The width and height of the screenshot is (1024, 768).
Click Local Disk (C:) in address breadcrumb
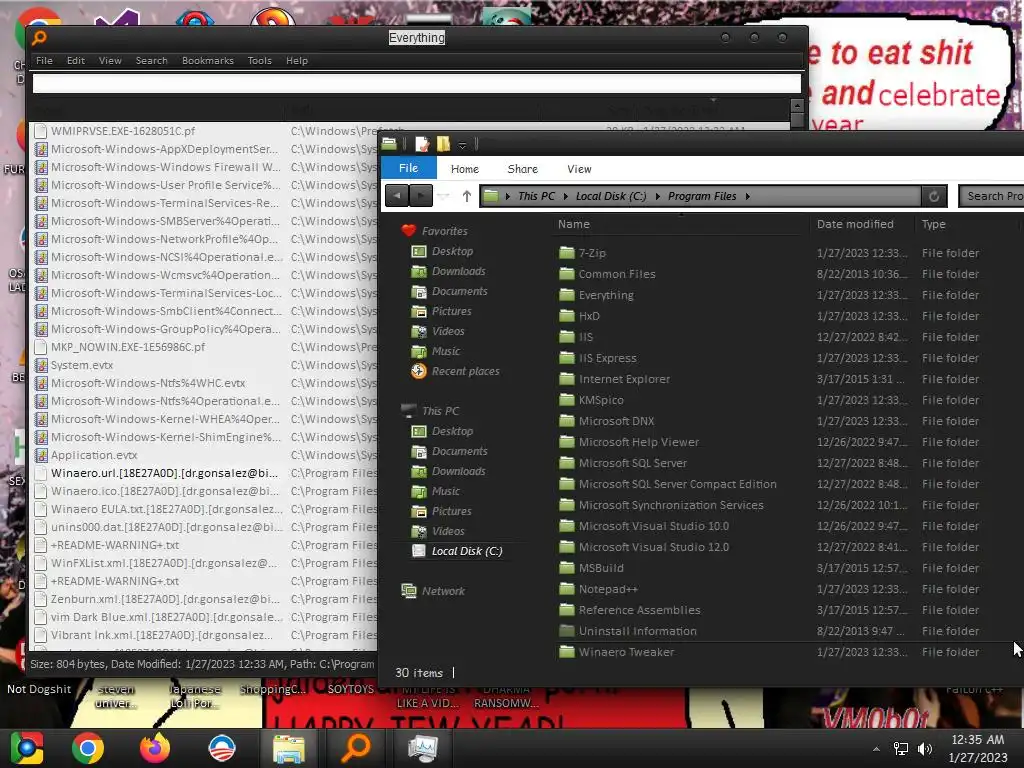point(611,196)
